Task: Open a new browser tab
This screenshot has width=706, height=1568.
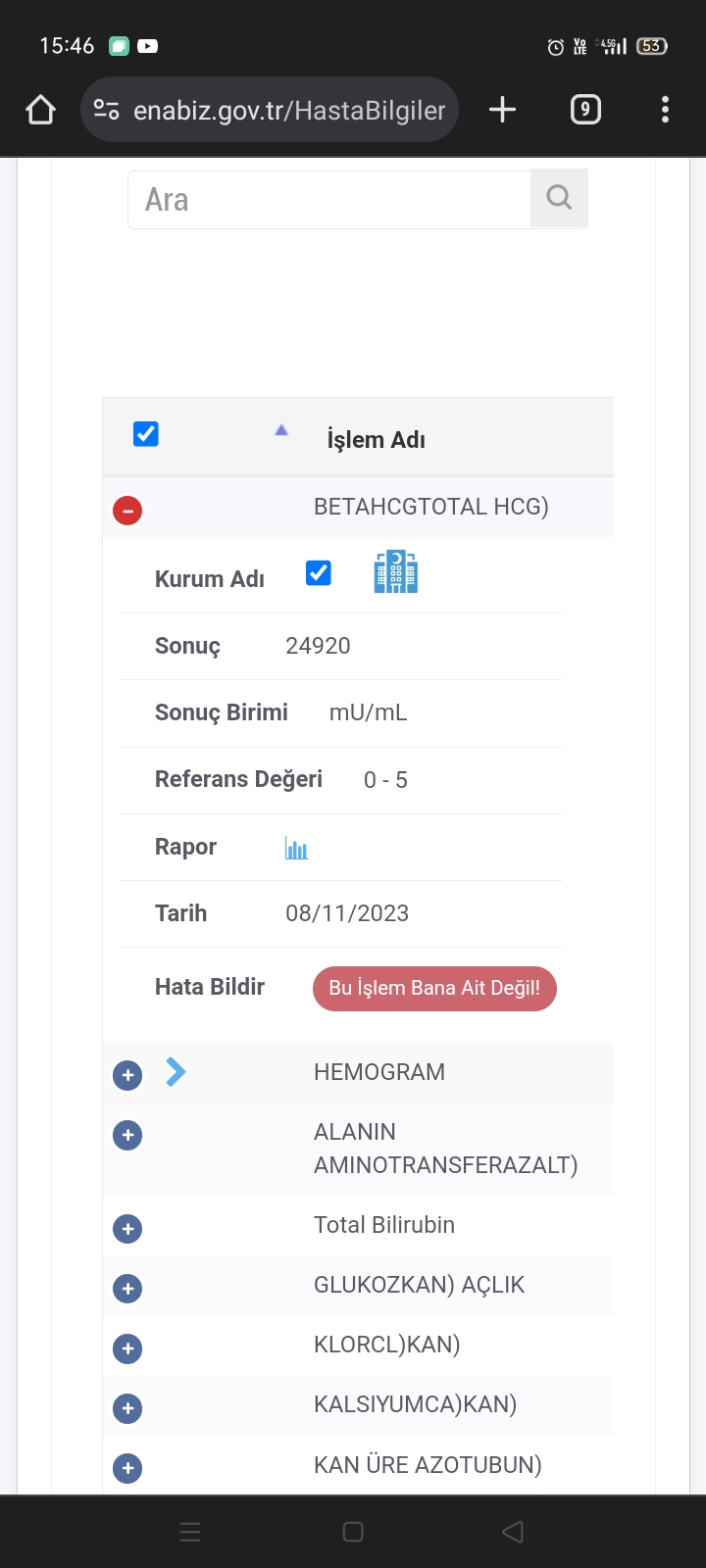Action: coord(502,110)
